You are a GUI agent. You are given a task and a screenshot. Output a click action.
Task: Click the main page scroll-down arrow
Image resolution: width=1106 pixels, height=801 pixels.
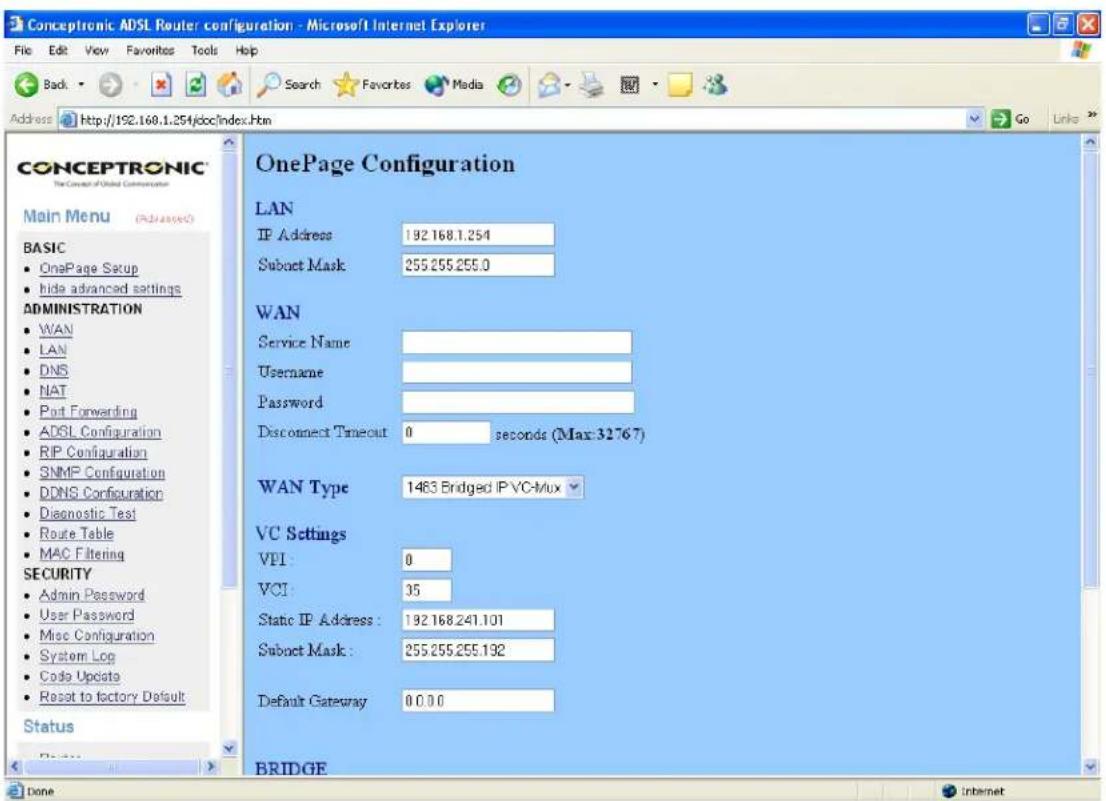tap(1090, 765)
